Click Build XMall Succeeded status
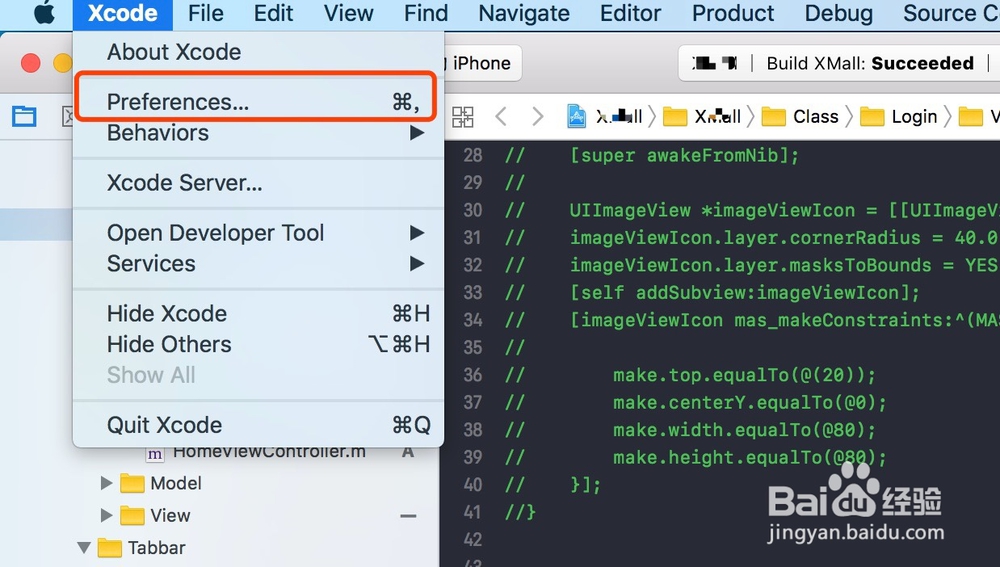Screen dimensions: 1000x567 [870, 63]
